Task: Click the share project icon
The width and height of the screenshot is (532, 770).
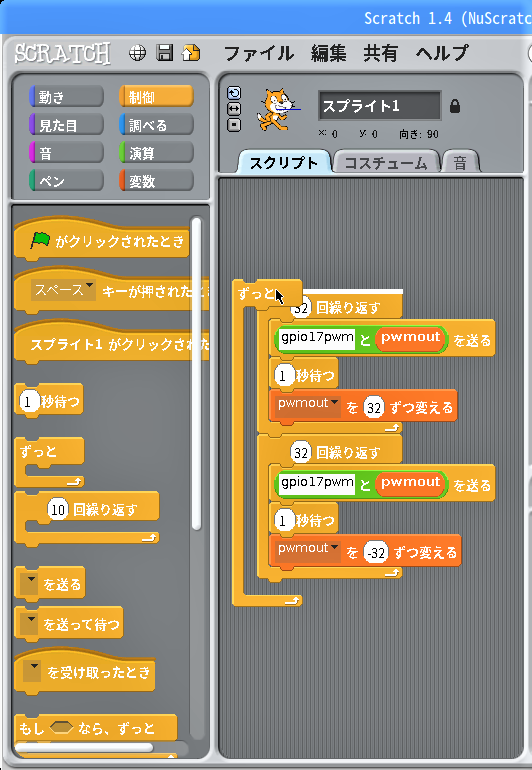Action: (x=191, y=53)
